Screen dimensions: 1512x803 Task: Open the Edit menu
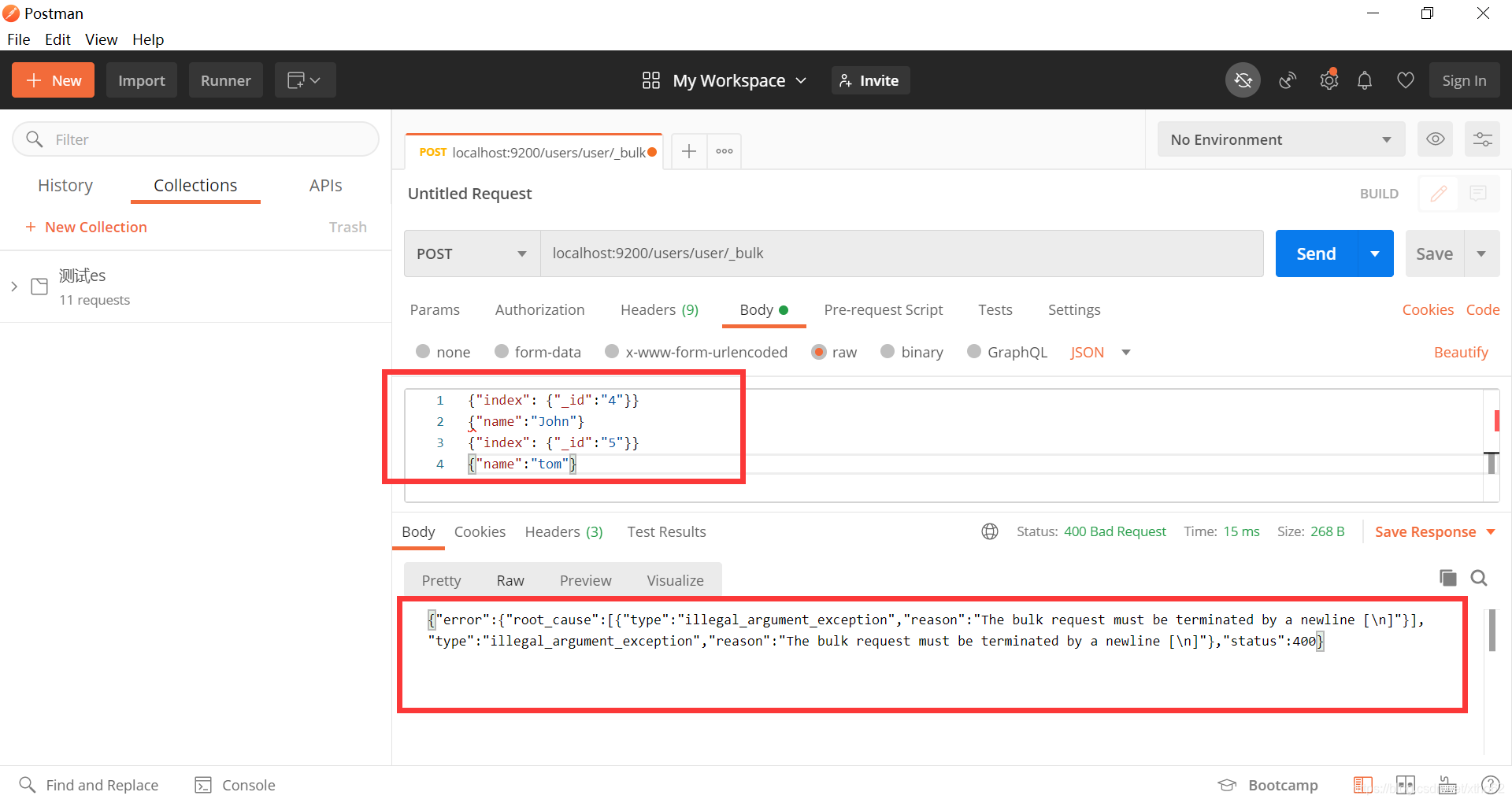click(57, 39)
